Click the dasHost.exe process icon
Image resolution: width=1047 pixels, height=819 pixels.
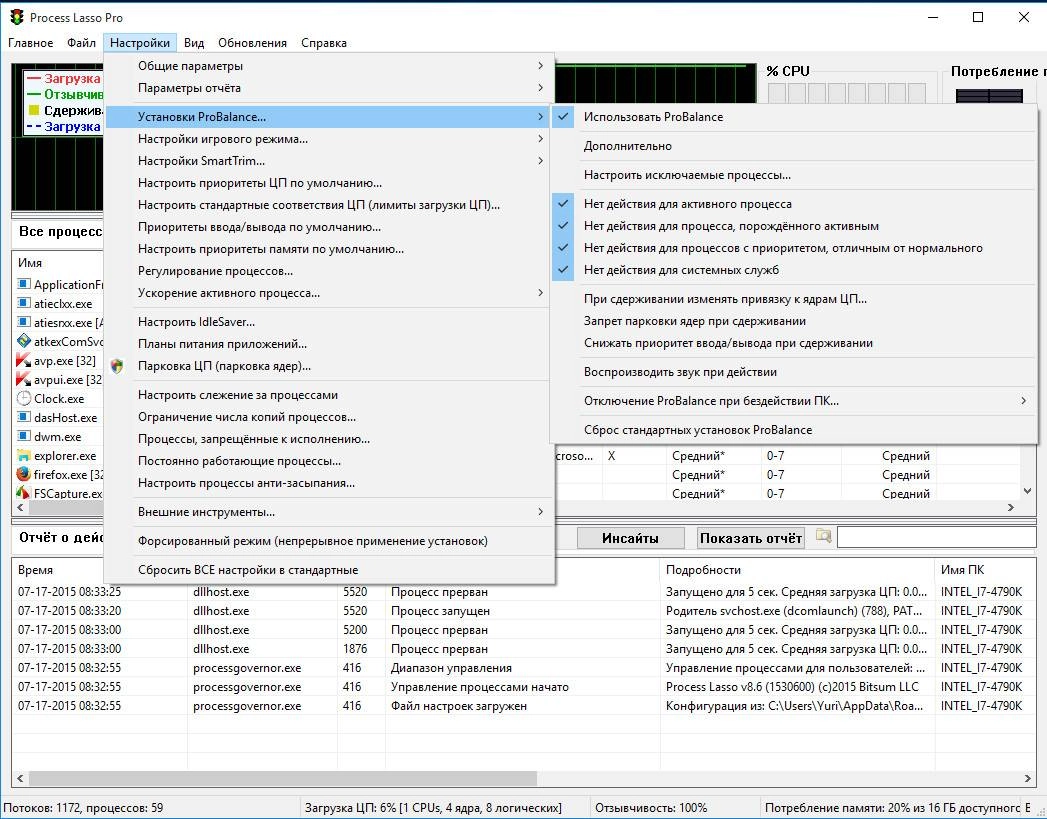[23, 417]
